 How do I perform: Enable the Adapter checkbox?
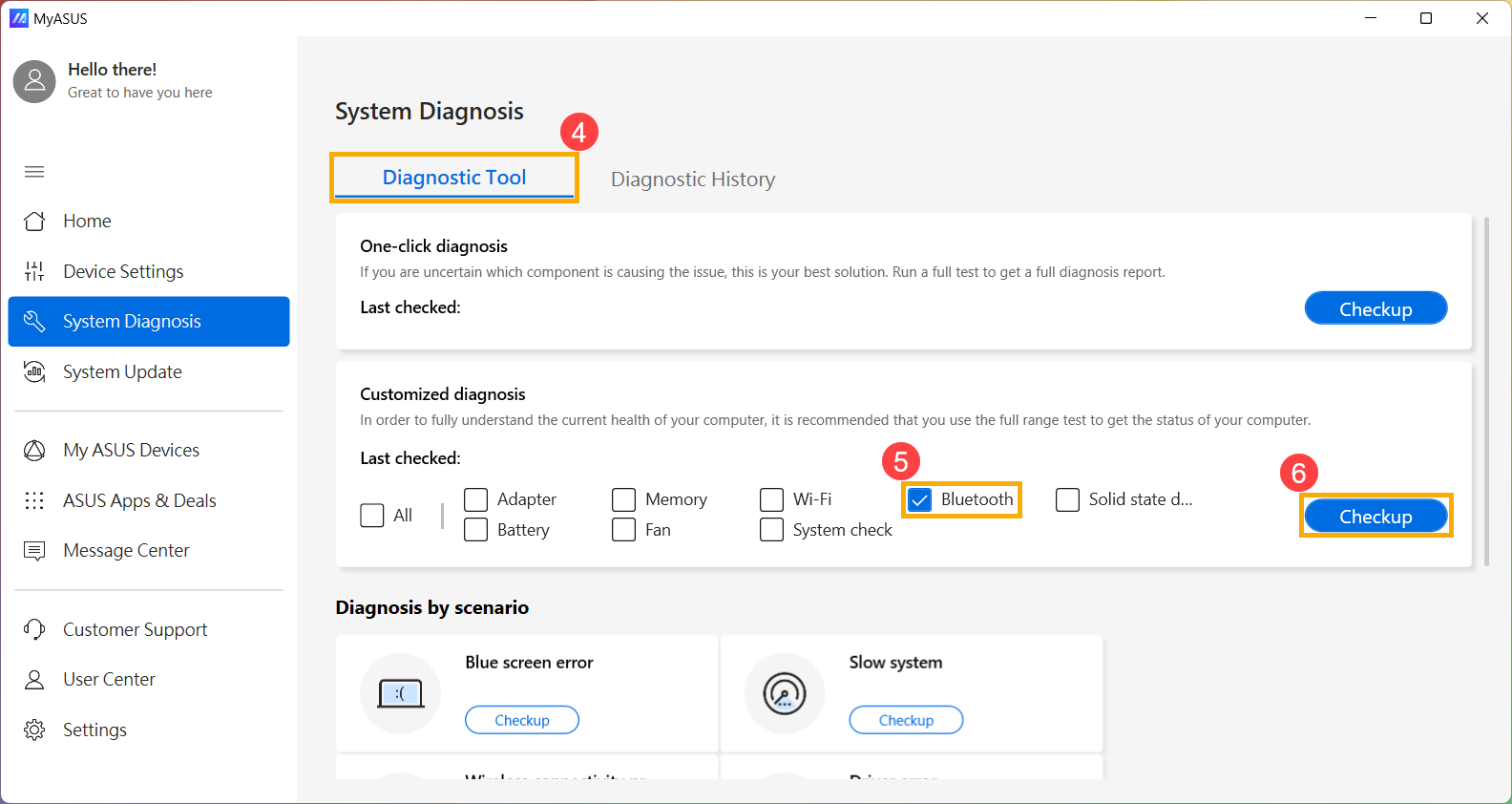[x=475, y=499]
